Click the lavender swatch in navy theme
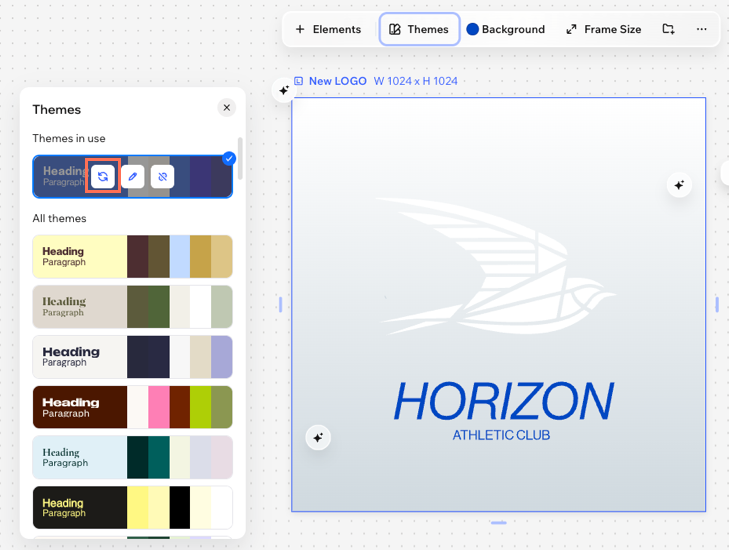Image resolution: width=729 pixels, height=550 pixels. point(222,357)
